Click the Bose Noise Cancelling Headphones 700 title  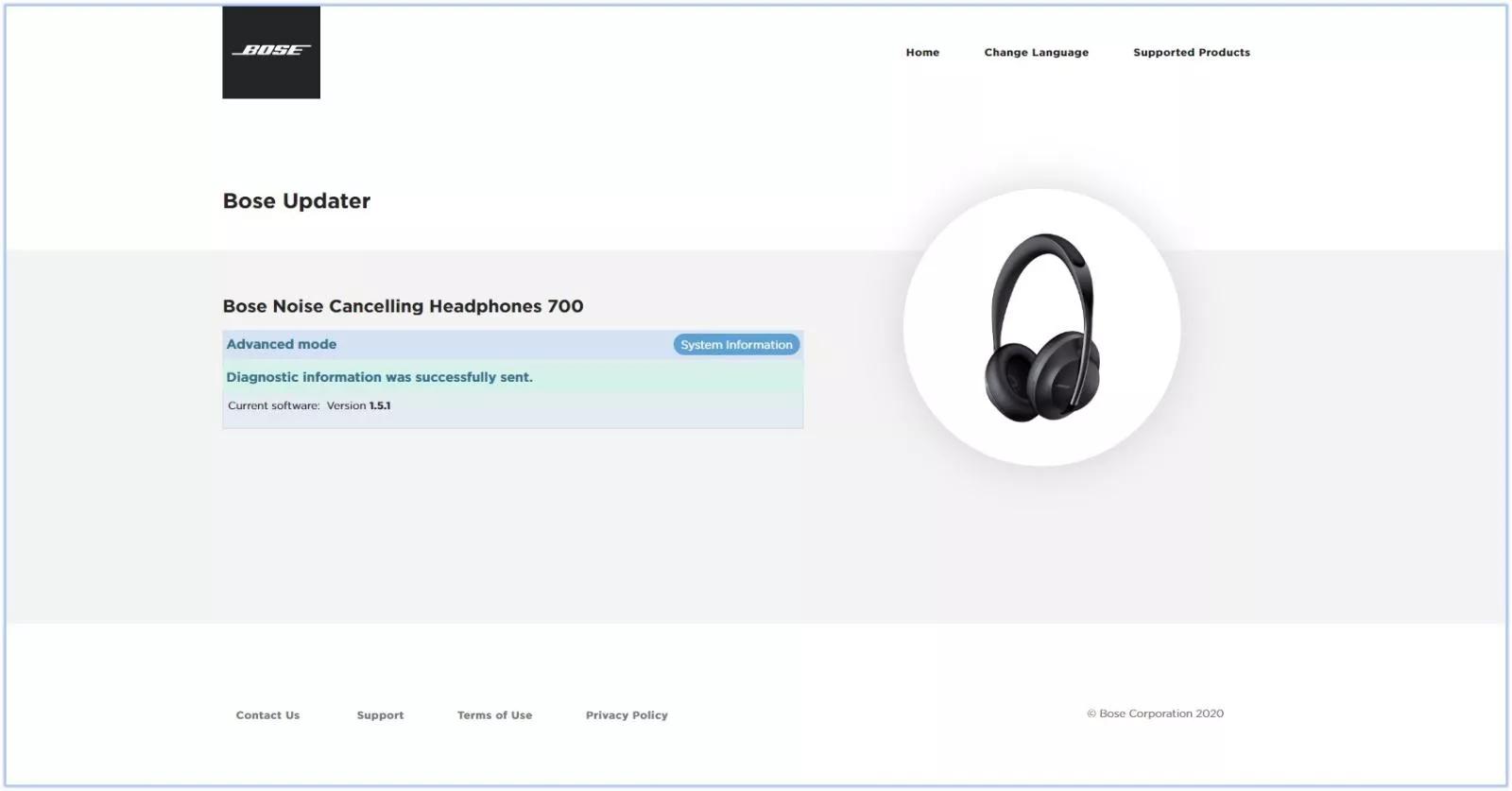pyautogui.click(x=404, y=306)
